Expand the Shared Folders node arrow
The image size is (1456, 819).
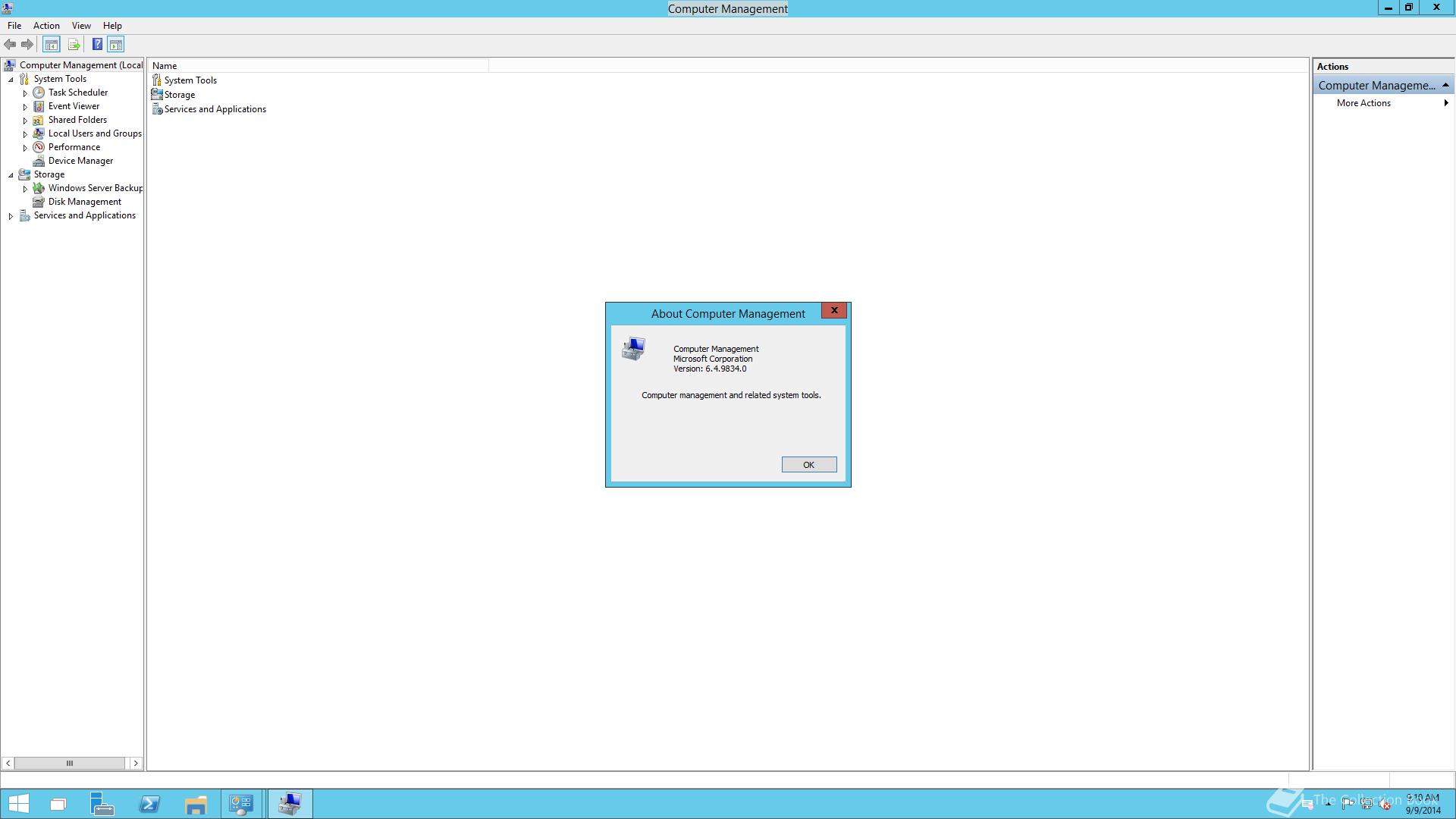tap(25, 121)
